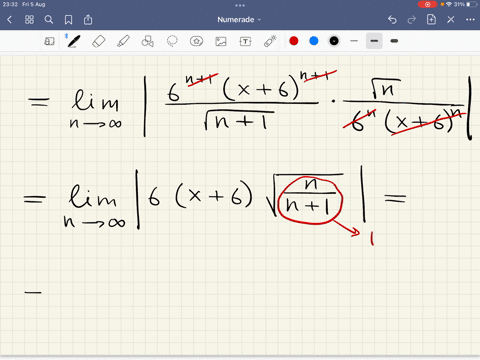Select the medium stroke width
The image size is (480, 360).
[374, 41]
